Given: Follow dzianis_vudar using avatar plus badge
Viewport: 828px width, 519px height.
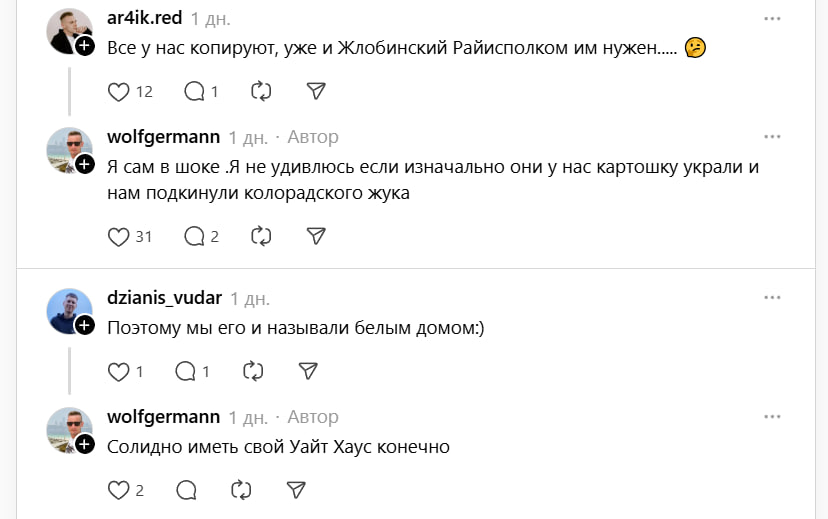Looking at the screenshot, I should (85, 325).
